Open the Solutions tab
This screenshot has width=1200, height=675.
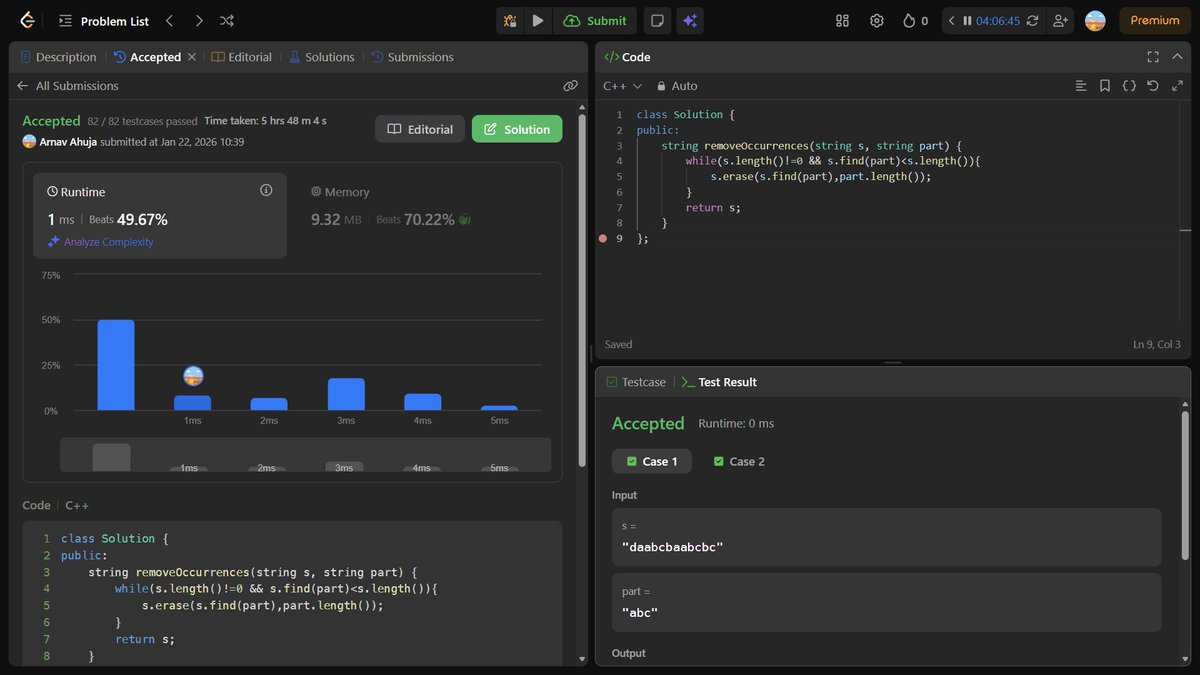point(322,57)
